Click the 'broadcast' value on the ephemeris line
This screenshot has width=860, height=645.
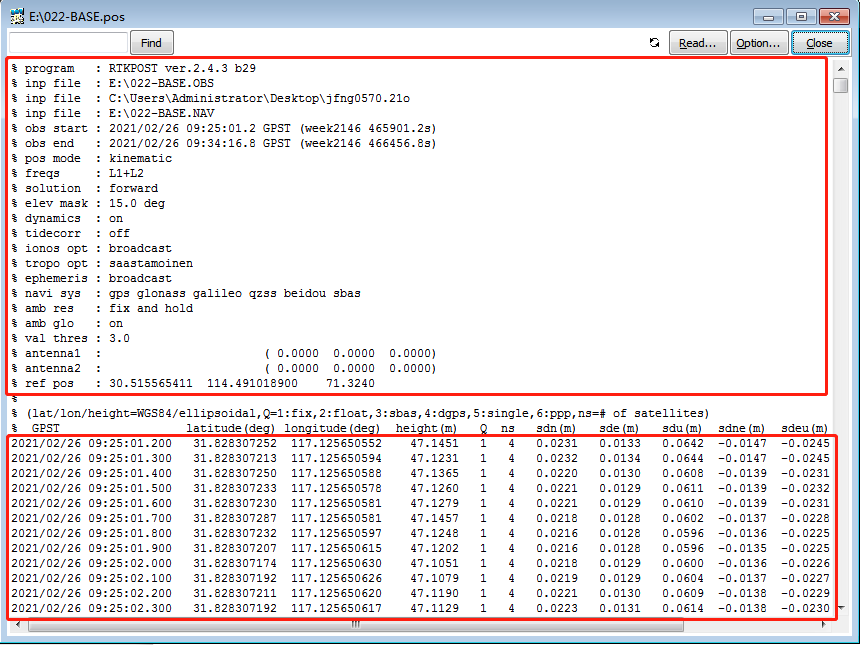tap(140, 279)
